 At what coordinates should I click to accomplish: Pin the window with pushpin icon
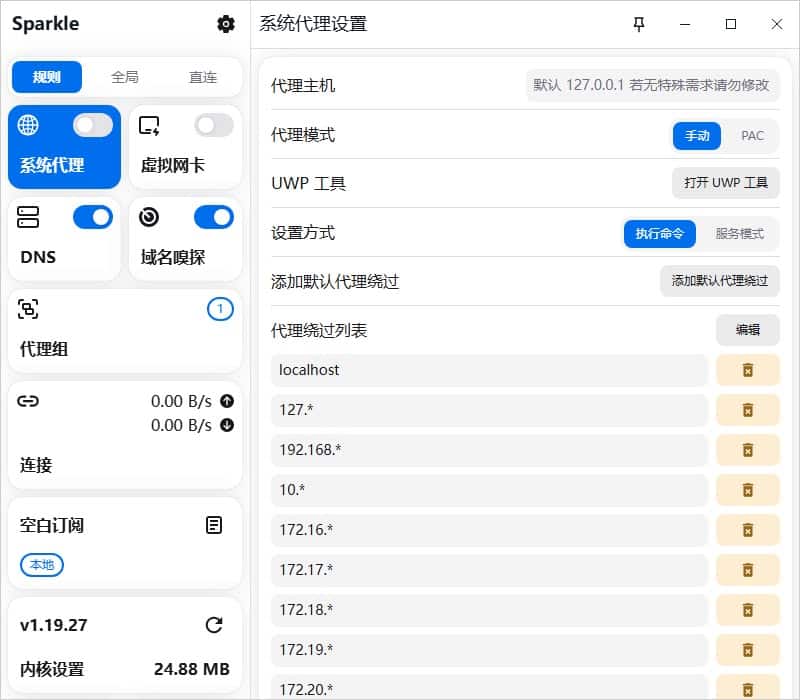click(638, 24)
